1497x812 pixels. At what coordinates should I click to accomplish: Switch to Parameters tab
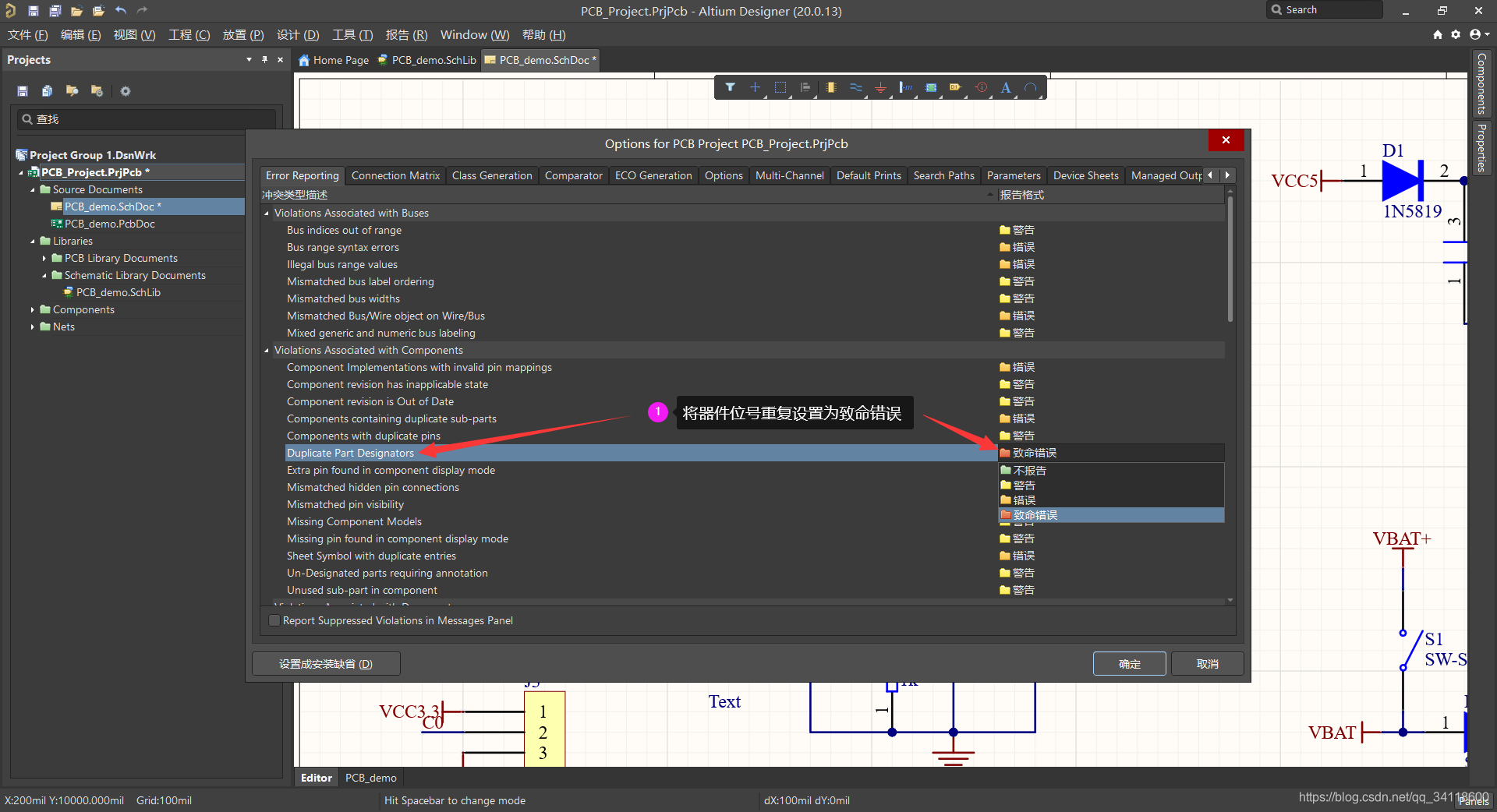point(1014,175)
